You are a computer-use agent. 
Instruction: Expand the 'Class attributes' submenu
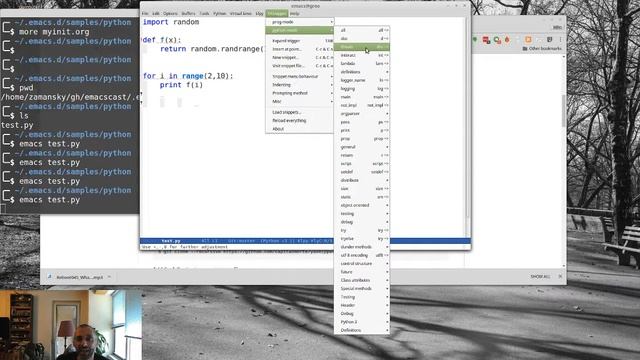pos(362,280)
